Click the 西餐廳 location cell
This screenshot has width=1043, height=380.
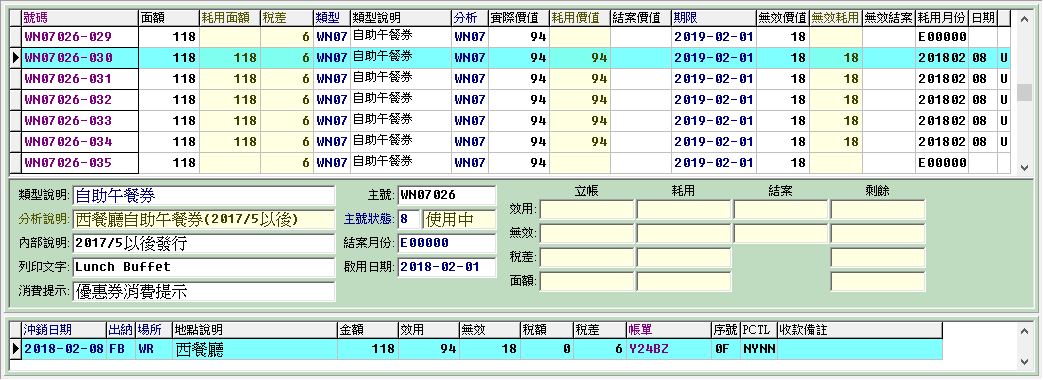point(255,349)
